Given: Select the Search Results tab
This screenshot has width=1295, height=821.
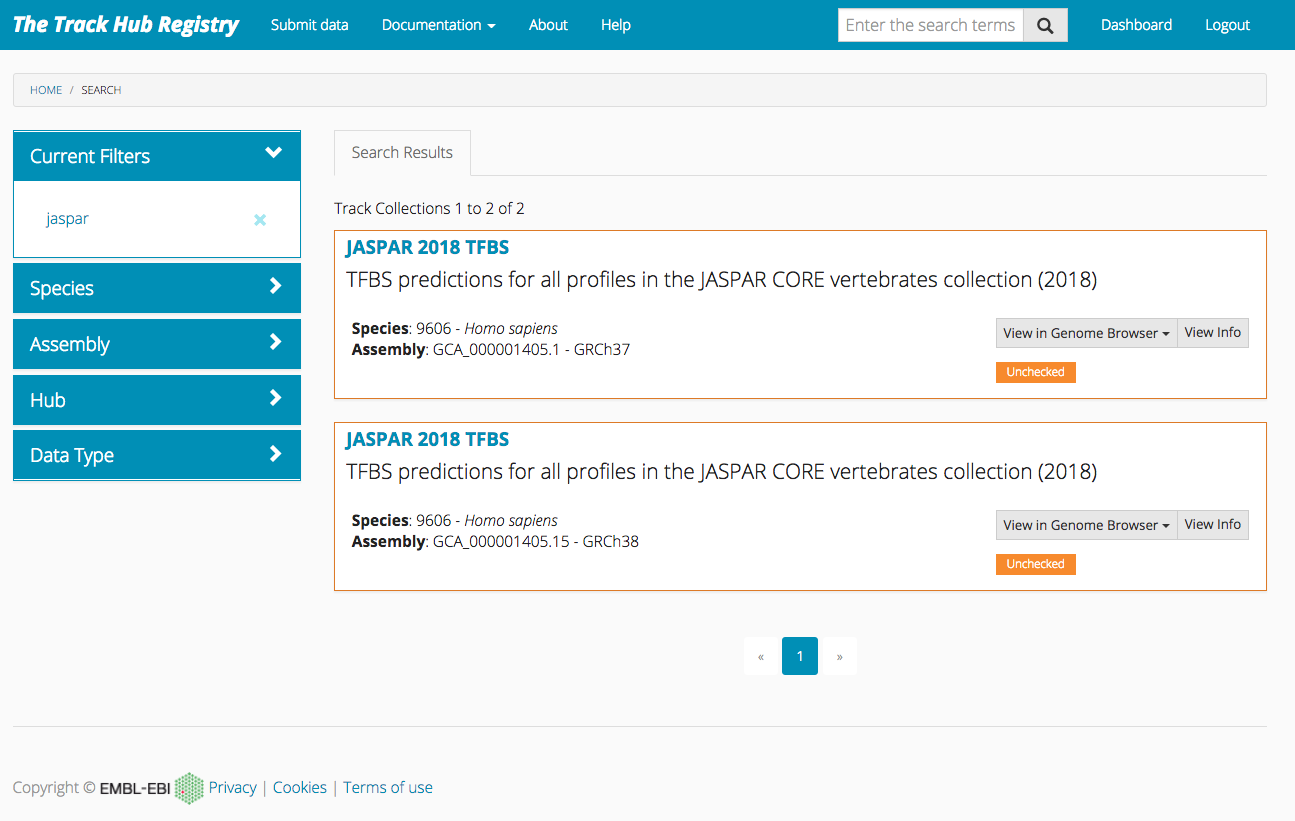Looking at the screenshot, I should coord(402,153).
